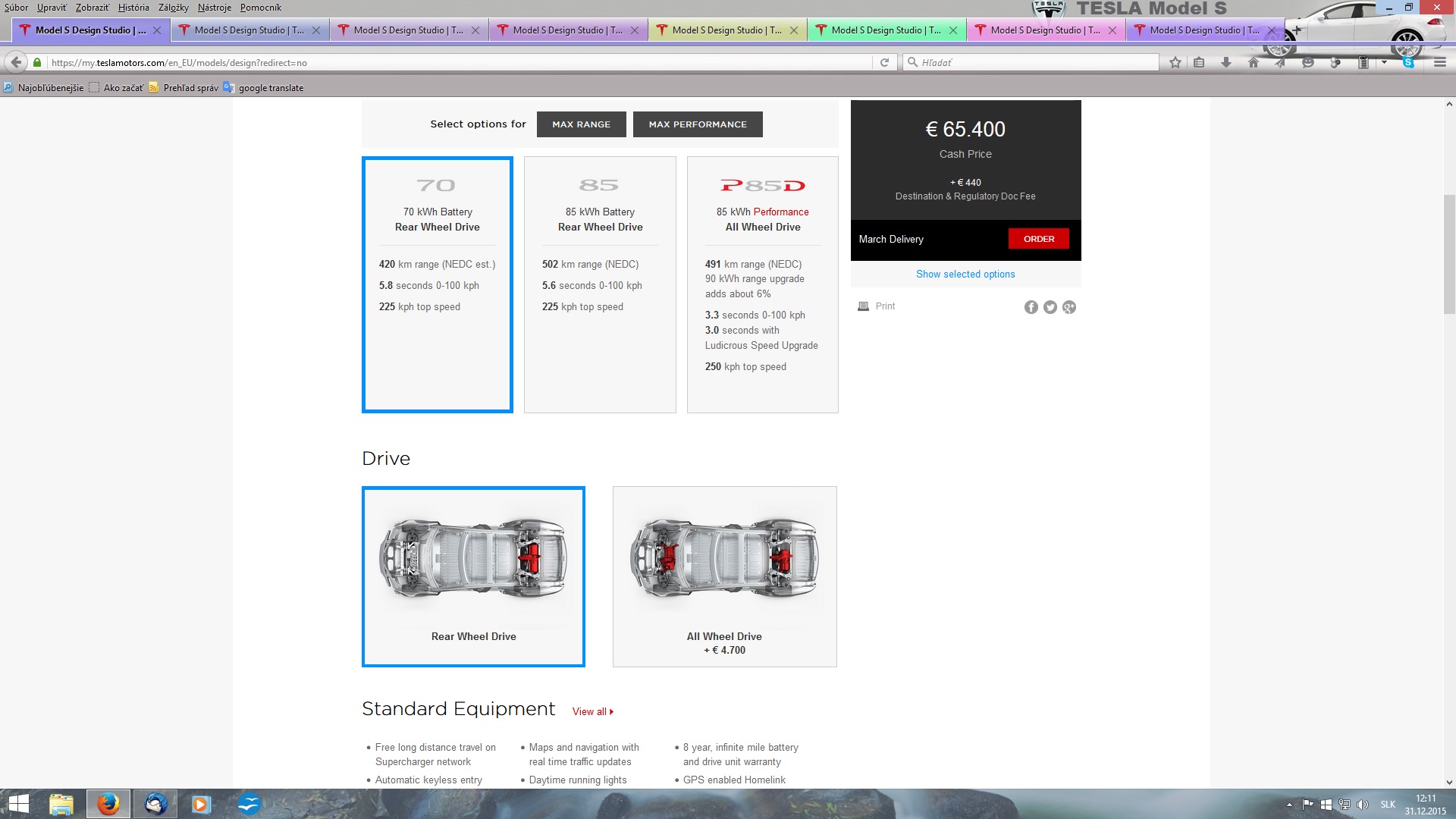The width and height of the screenshot is (1456, 819).
Task: Select the 85 kWh Battery option card
Action: (600, 284)
